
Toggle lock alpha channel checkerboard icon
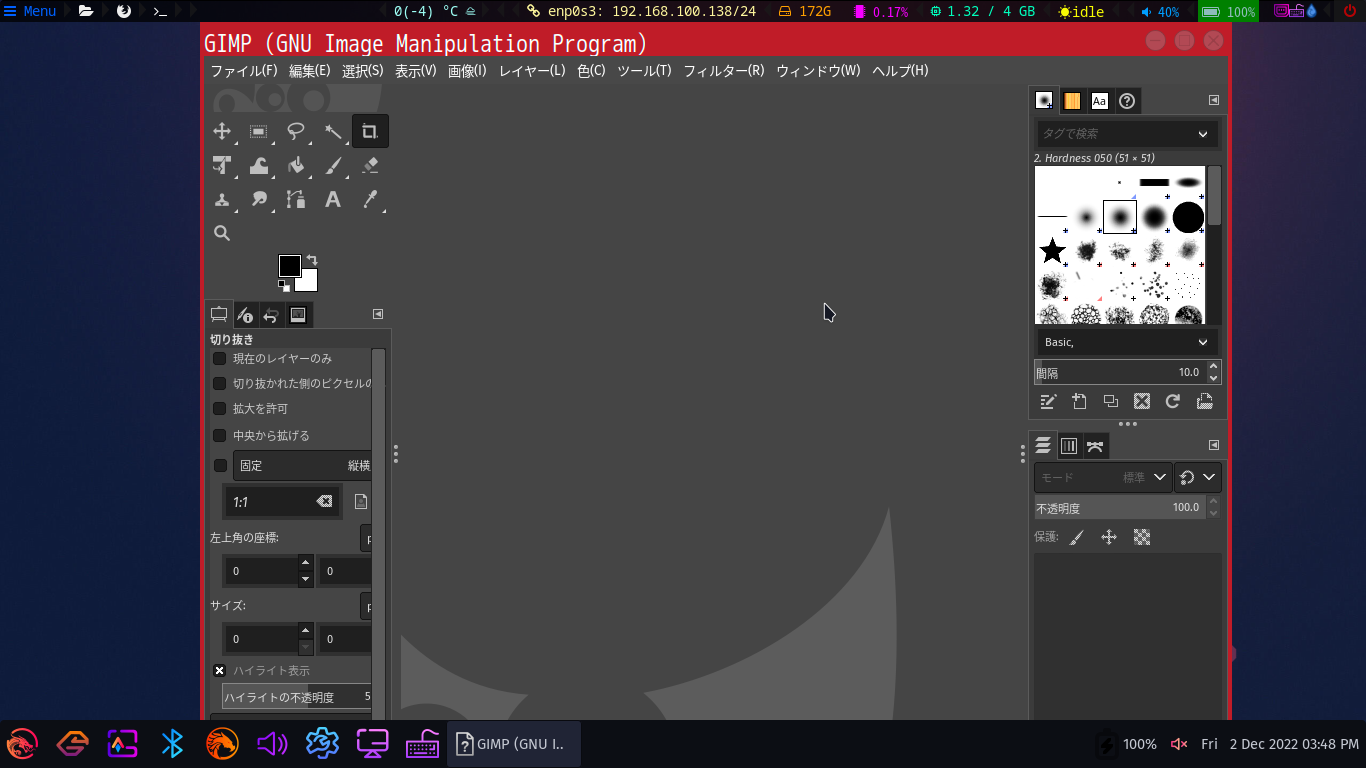pos(1142,537)
